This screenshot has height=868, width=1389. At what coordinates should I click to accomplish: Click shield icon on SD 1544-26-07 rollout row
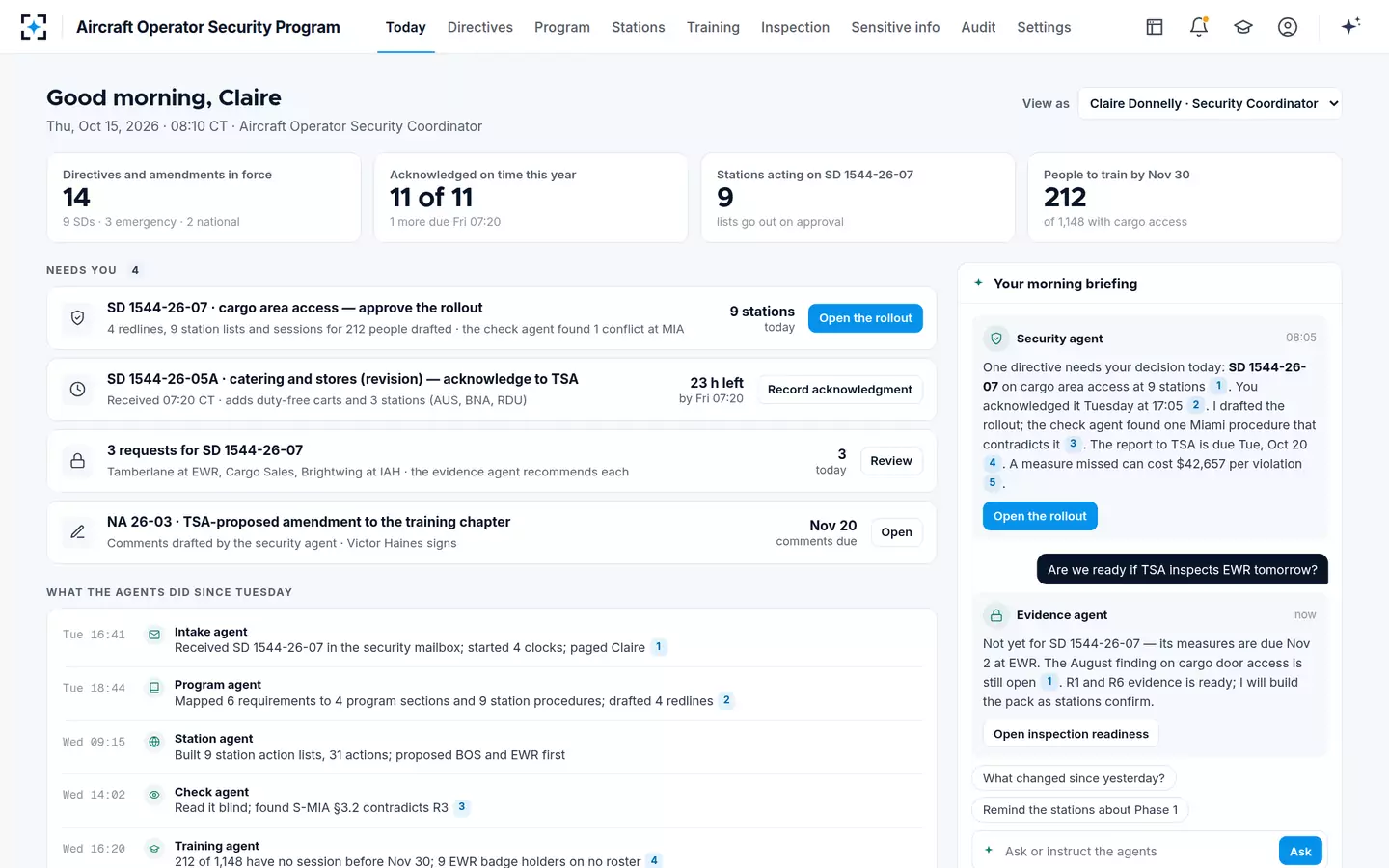[x=78, y=318]
